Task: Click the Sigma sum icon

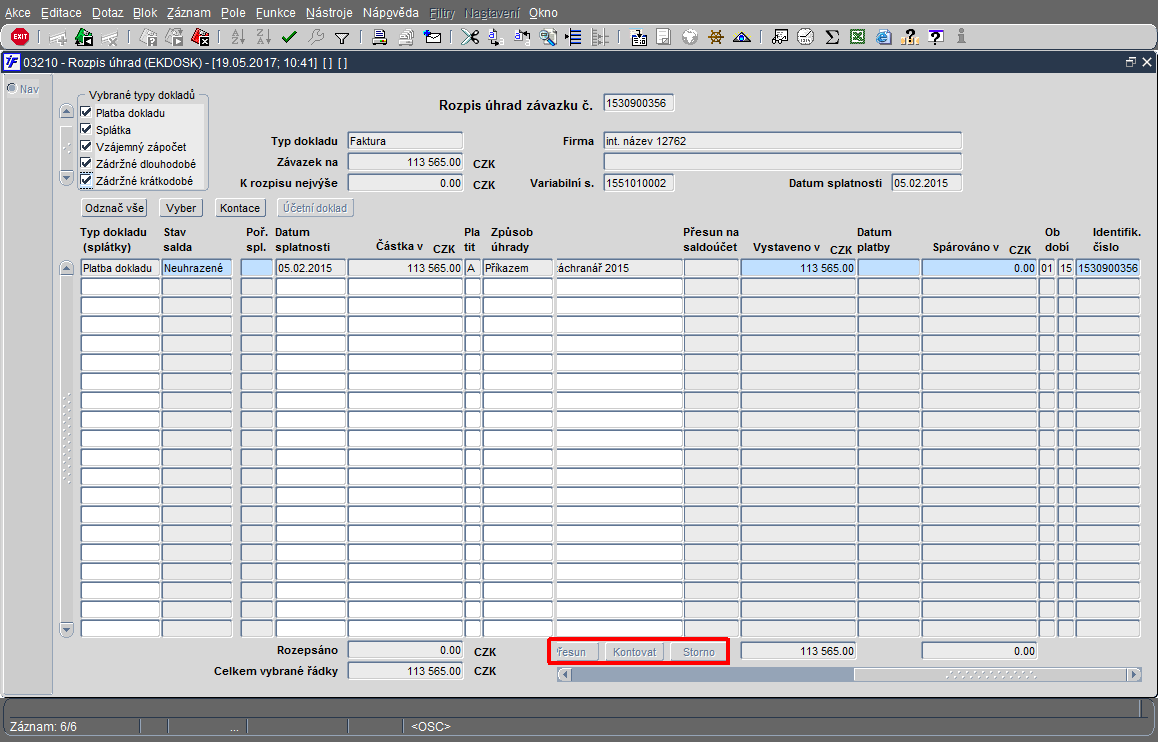Action: tap(832, 37)
